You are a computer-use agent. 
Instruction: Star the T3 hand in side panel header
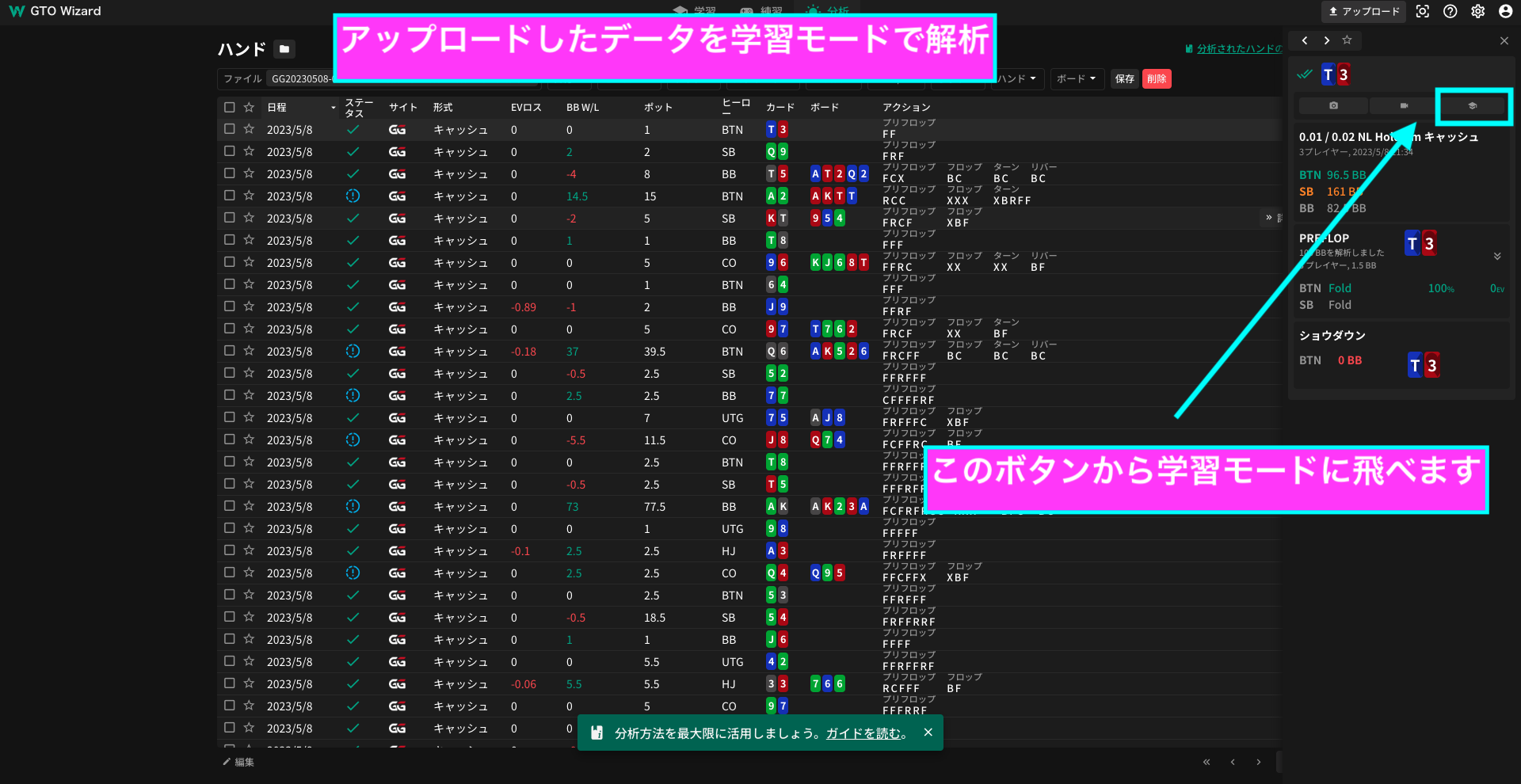1347,40
